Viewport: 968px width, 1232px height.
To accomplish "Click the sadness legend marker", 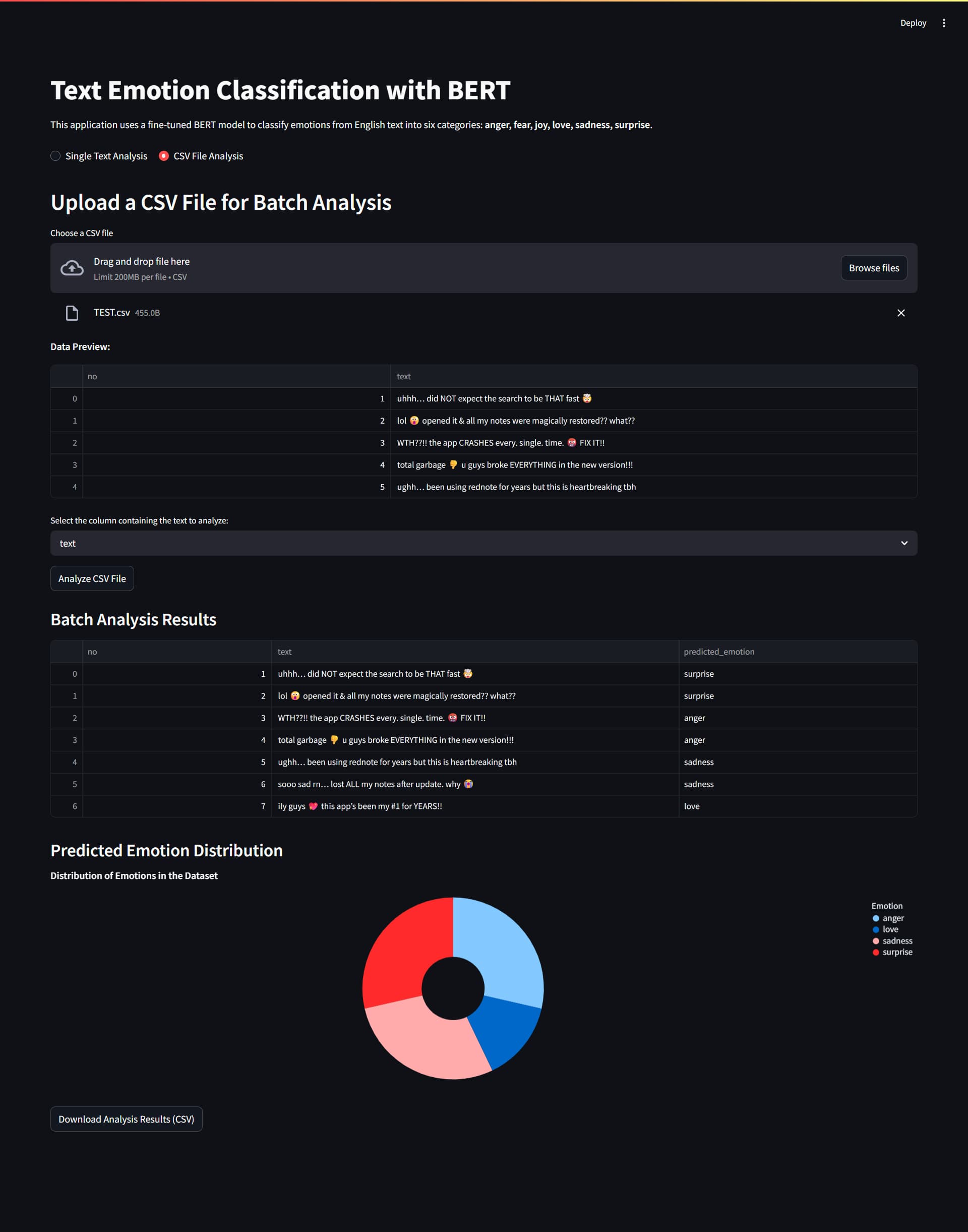I will (876, 941).
